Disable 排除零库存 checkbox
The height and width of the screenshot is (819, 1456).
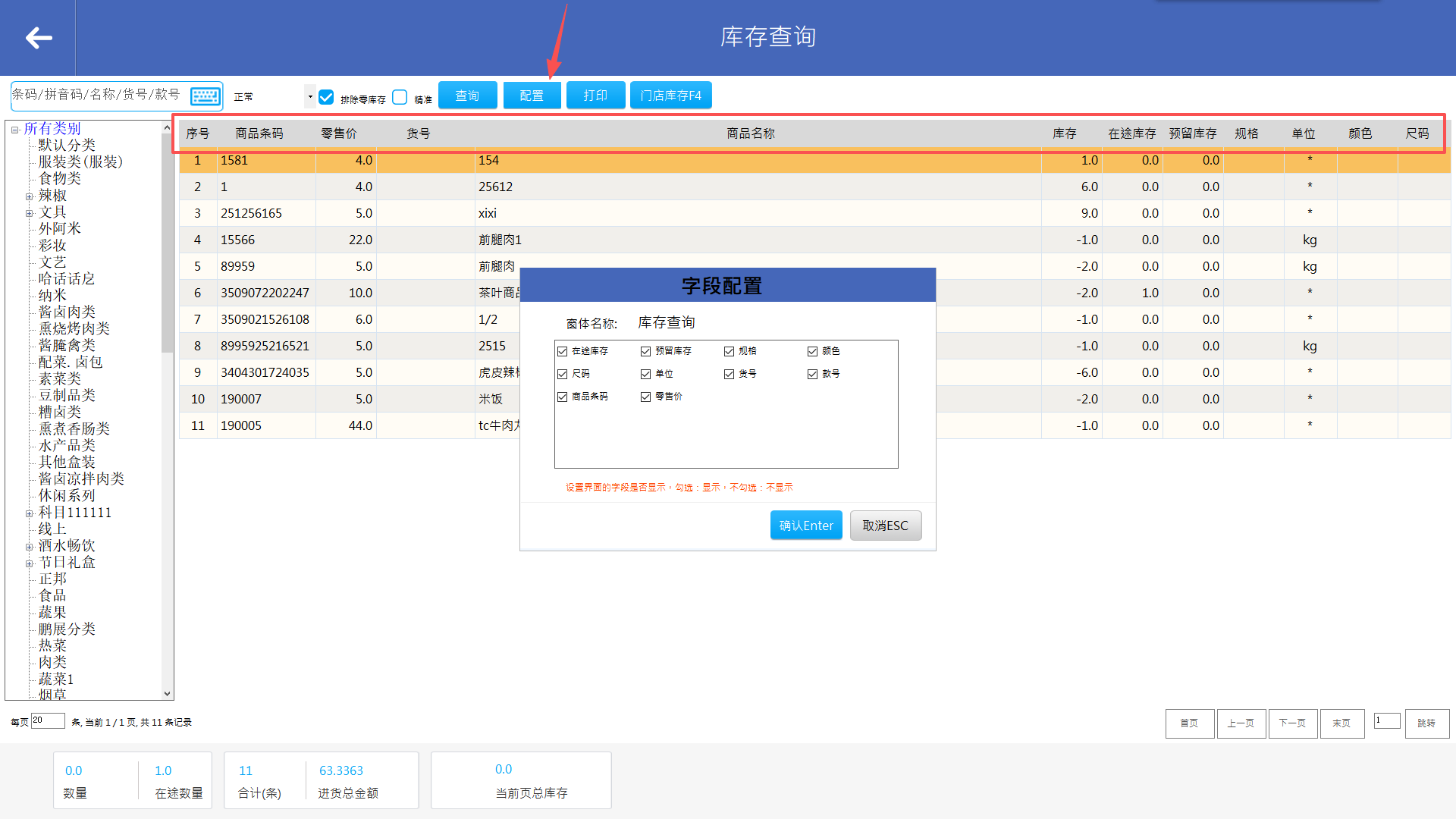tap(327, 97)
